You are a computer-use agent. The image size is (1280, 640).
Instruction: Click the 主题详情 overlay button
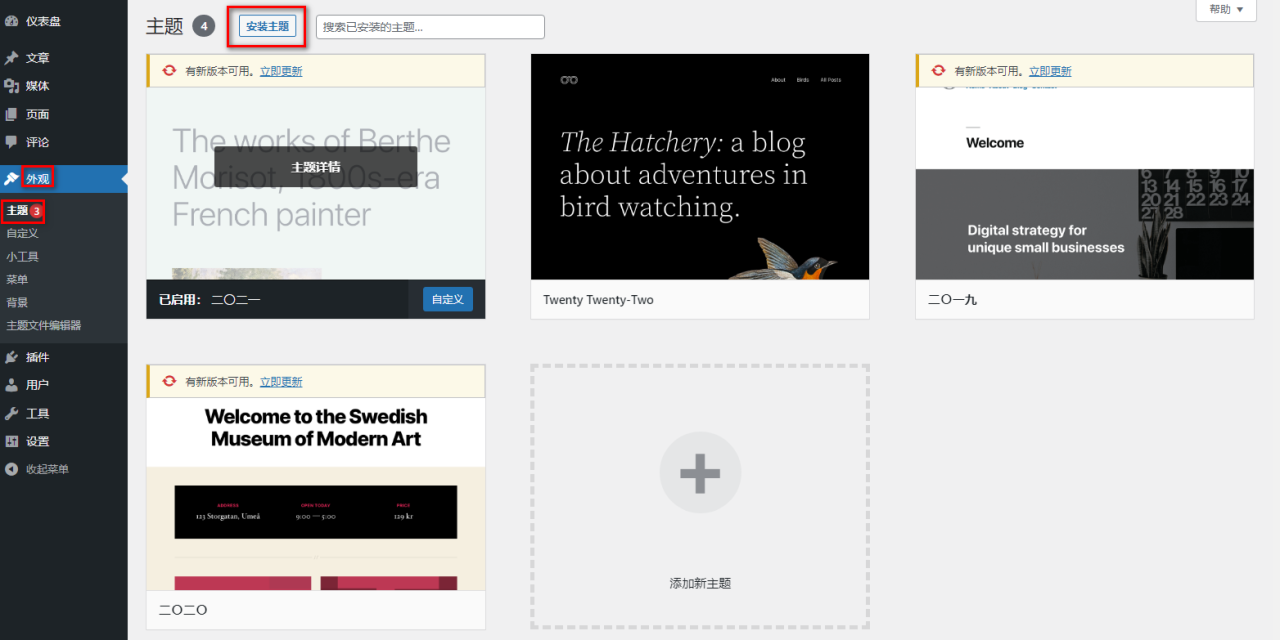[x=316, y=167]
